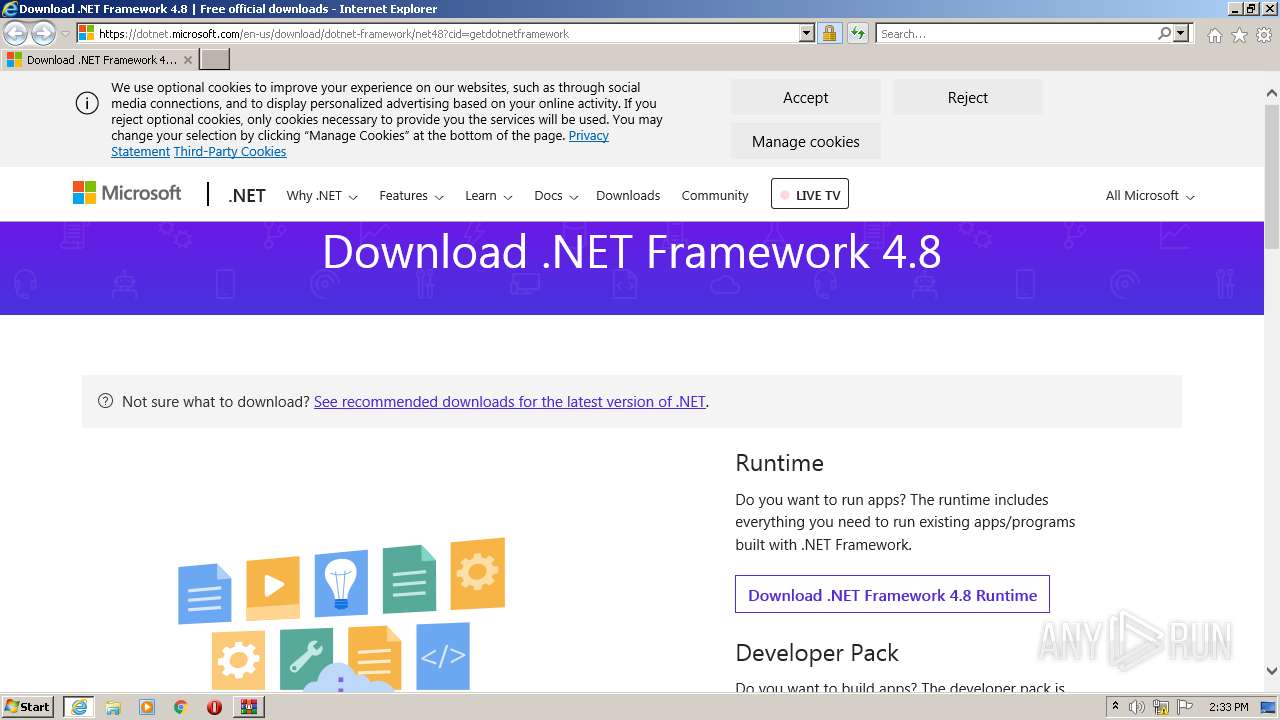The image size is (1280, 720).
Task: Open Internet Explorer from the taskbar
Action: click(x=79, y=707)
